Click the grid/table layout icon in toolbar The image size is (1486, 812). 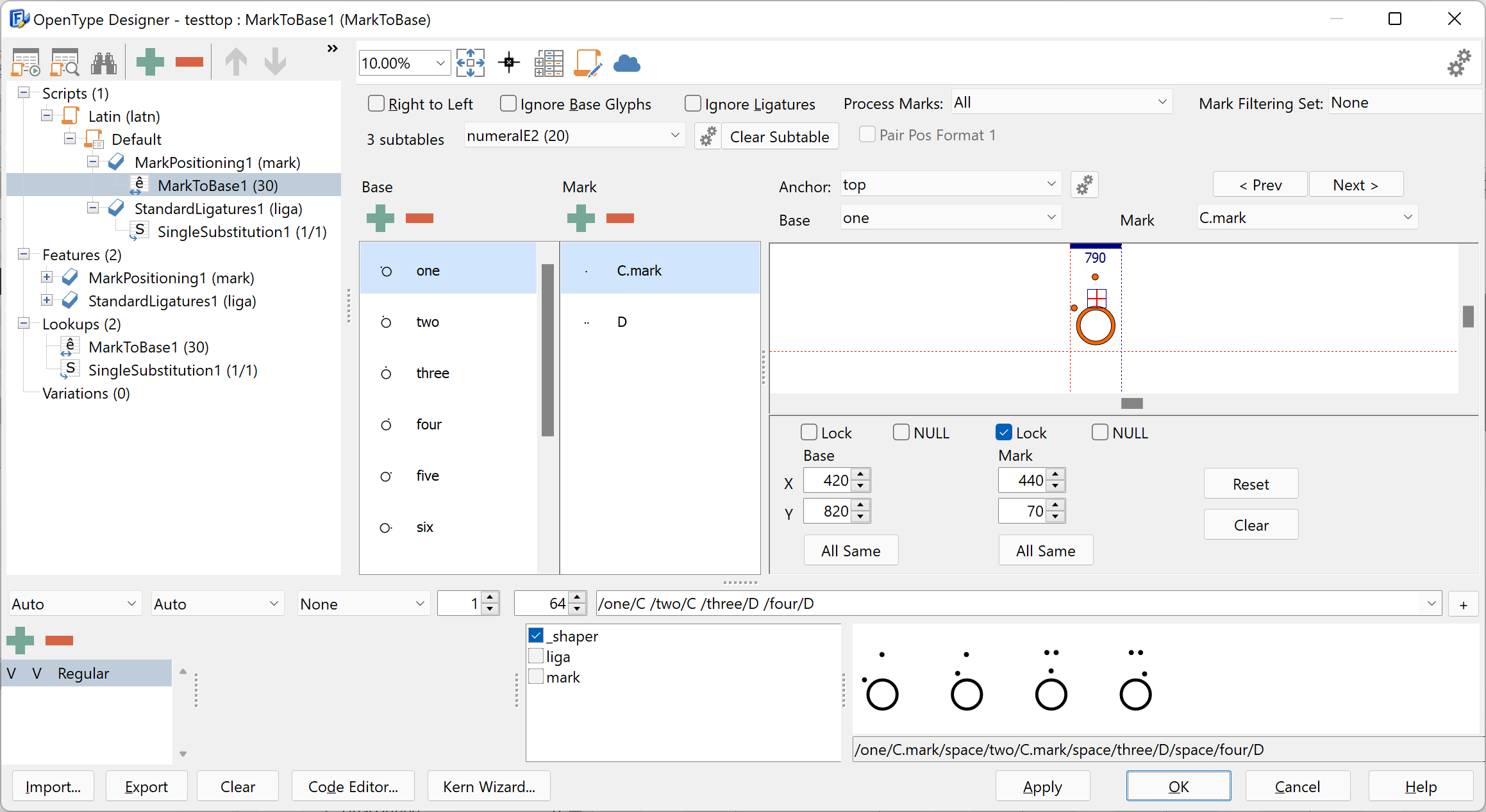click(x=549, y=62)
